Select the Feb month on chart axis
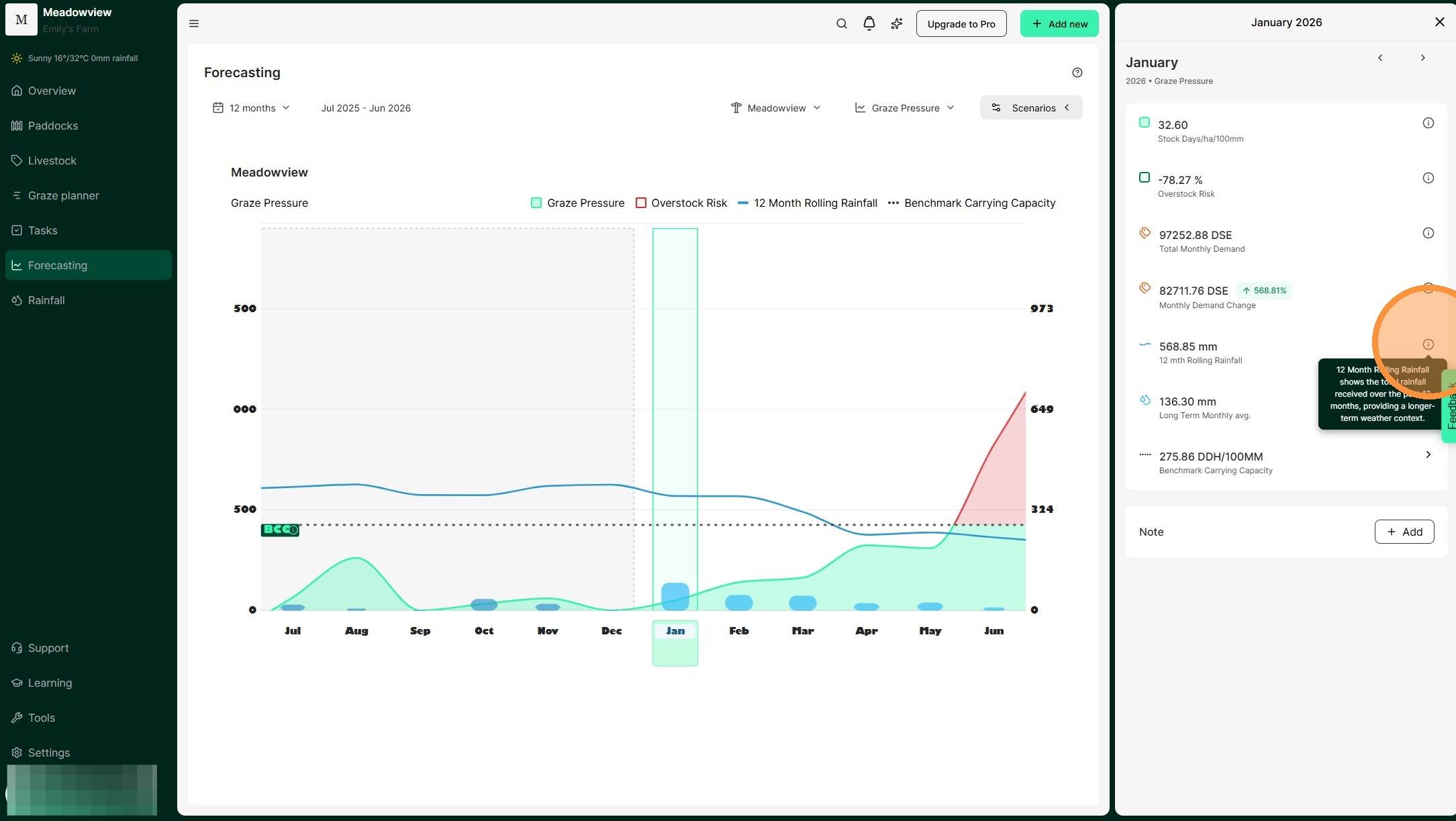 coord(738,630)
